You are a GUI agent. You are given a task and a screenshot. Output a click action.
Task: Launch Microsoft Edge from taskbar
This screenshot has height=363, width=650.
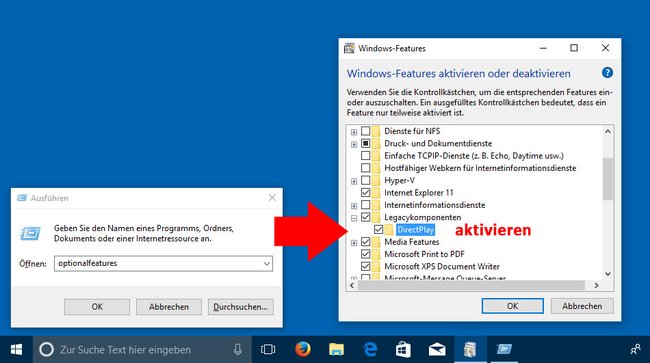pyautogui.click(x=370, y=349)
